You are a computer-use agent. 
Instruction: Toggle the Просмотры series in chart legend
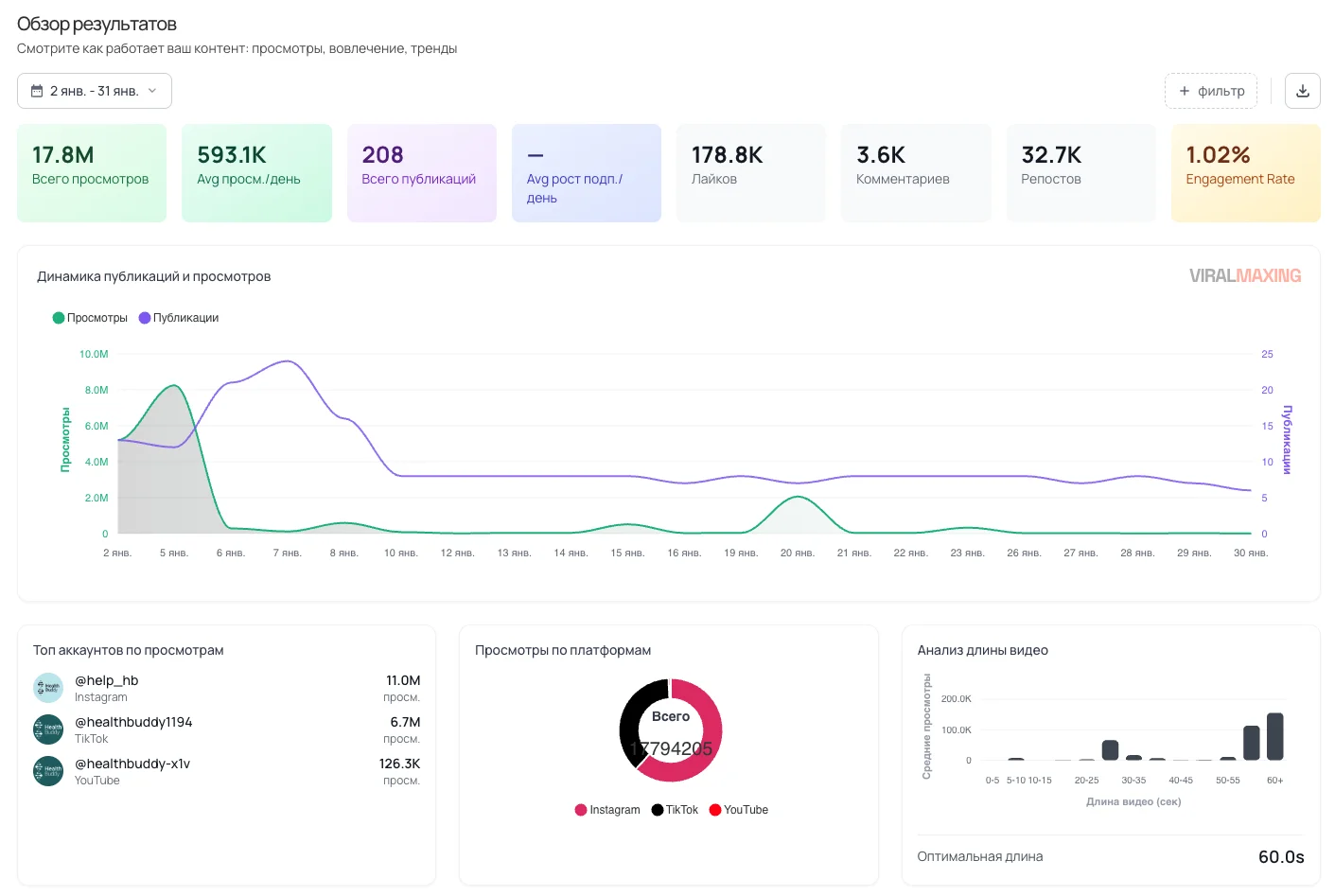tap(90, 318)
